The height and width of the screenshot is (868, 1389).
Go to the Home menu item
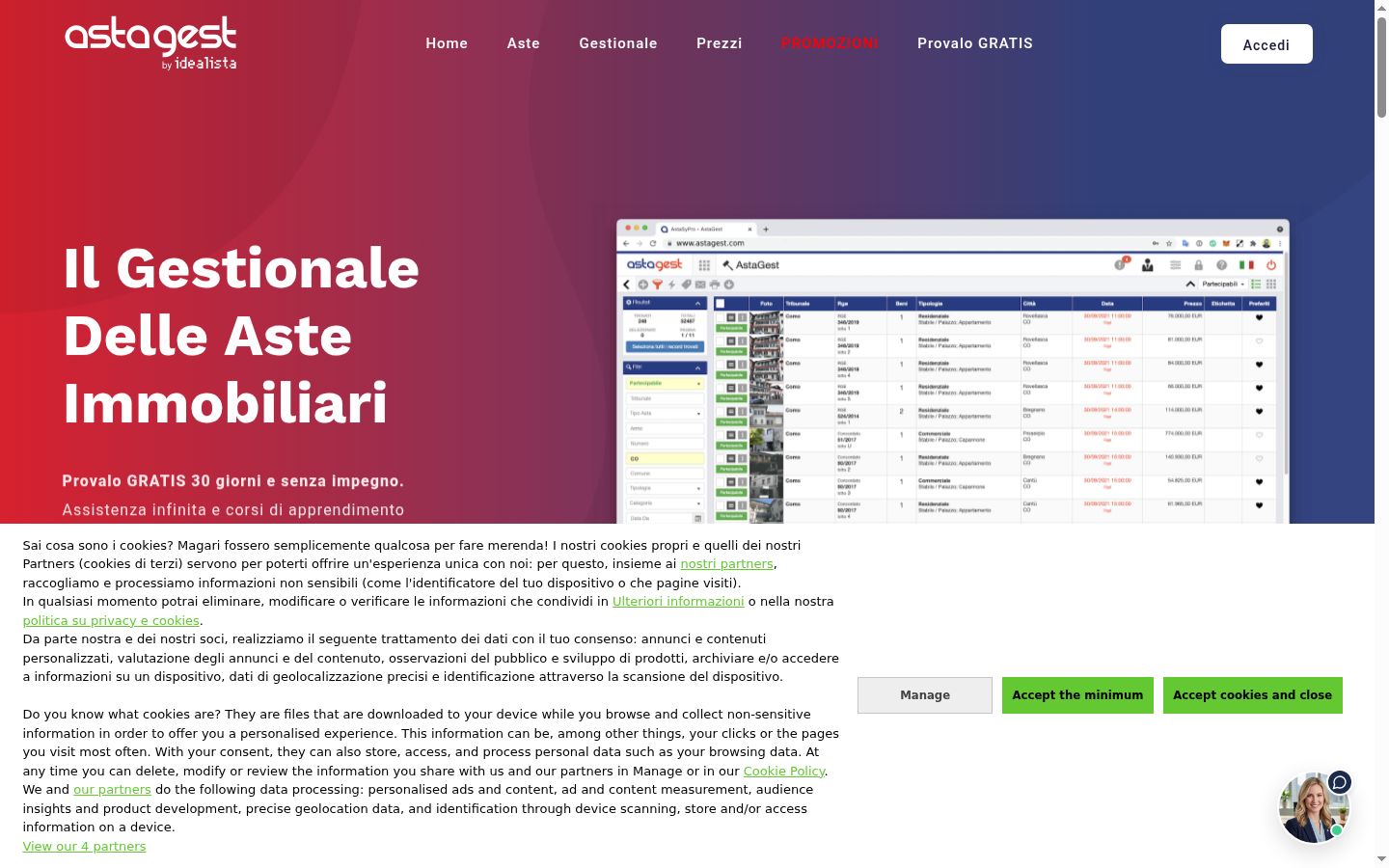[x=447, y=43]
